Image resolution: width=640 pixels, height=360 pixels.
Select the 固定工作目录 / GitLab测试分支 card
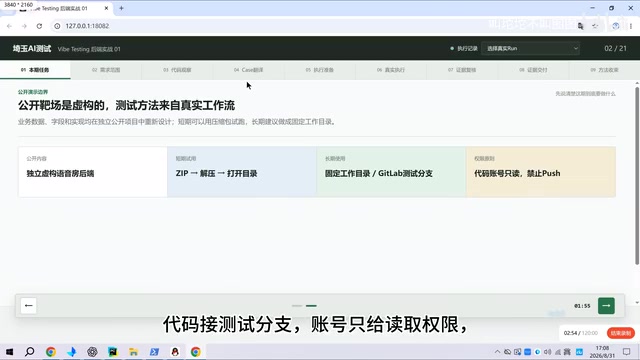pyautogui.click(x=391, y=172)
